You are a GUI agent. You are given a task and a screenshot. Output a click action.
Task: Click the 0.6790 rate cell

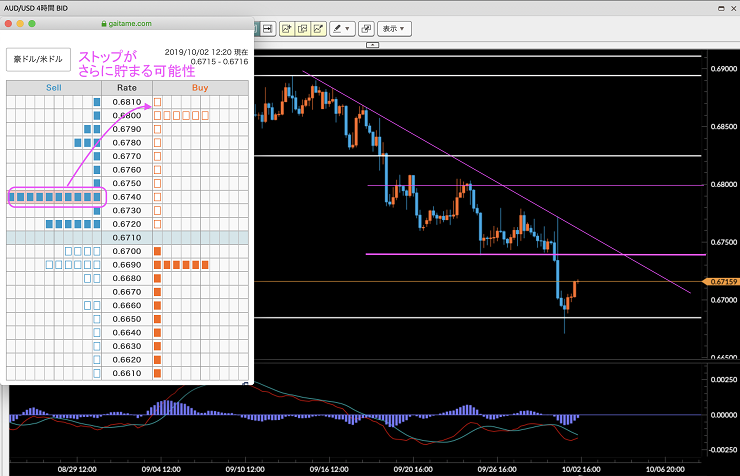[x=127, y=129]
